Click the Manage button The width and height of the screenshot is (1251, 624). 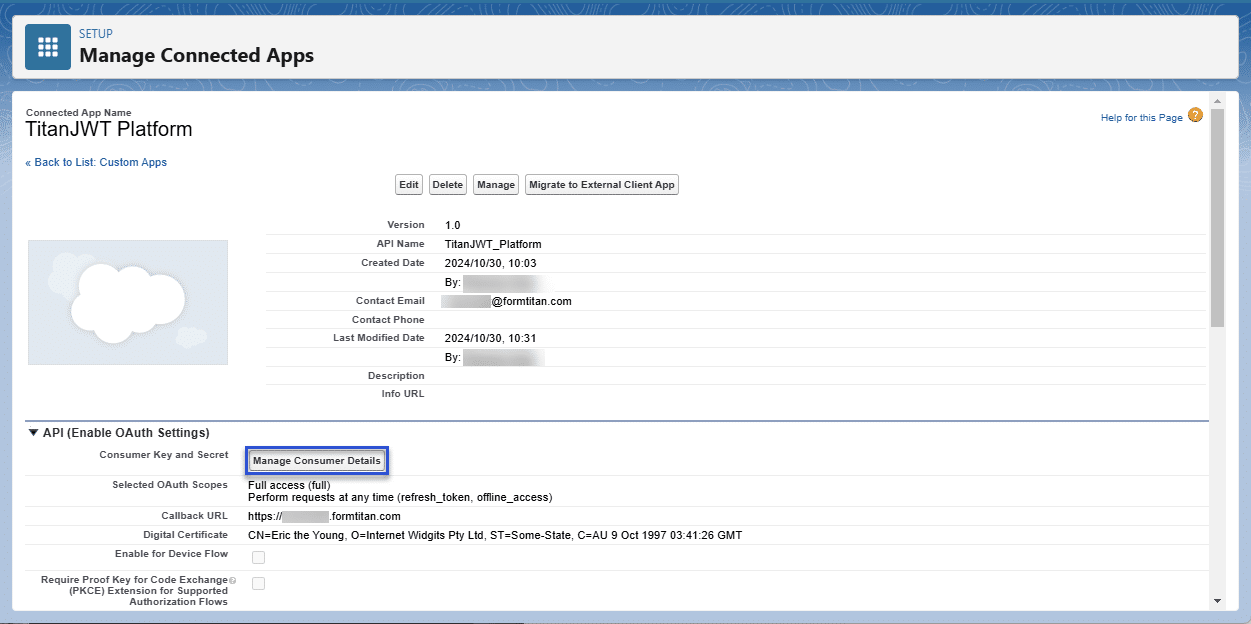tap(495, 184)
